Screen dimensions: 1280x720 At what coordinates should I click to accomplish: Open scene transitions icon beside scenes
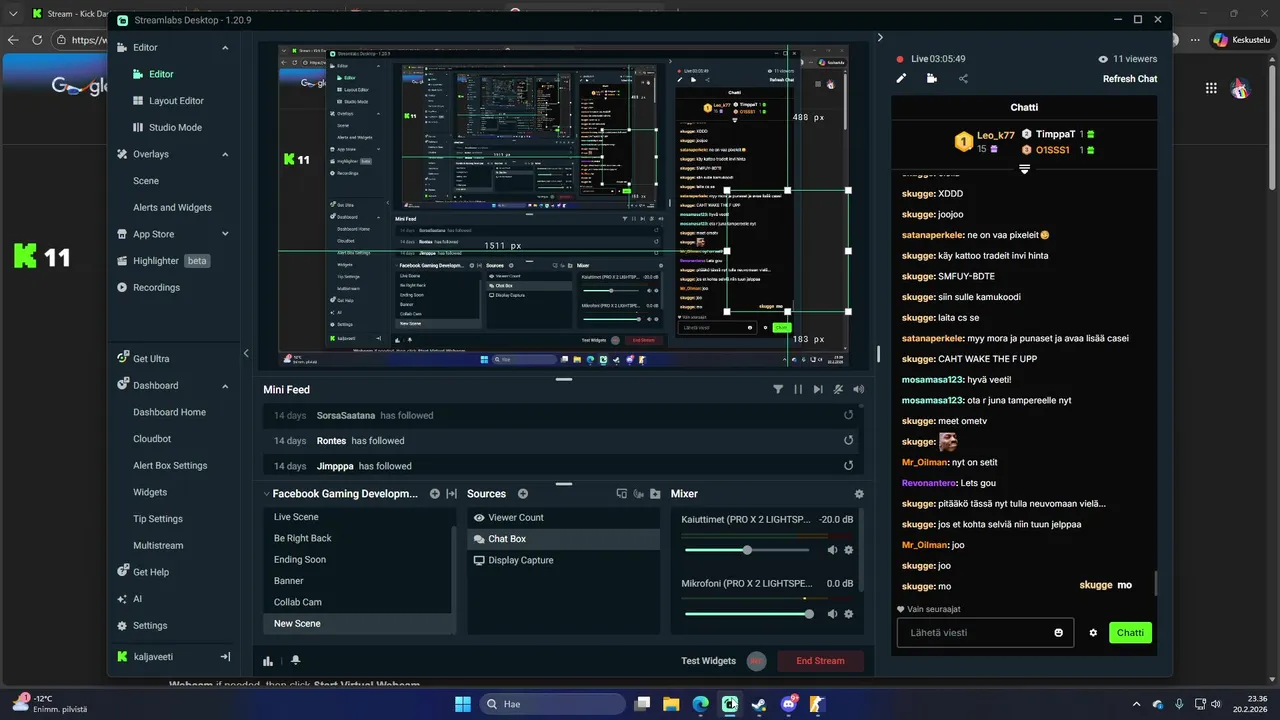click(451, 494)
